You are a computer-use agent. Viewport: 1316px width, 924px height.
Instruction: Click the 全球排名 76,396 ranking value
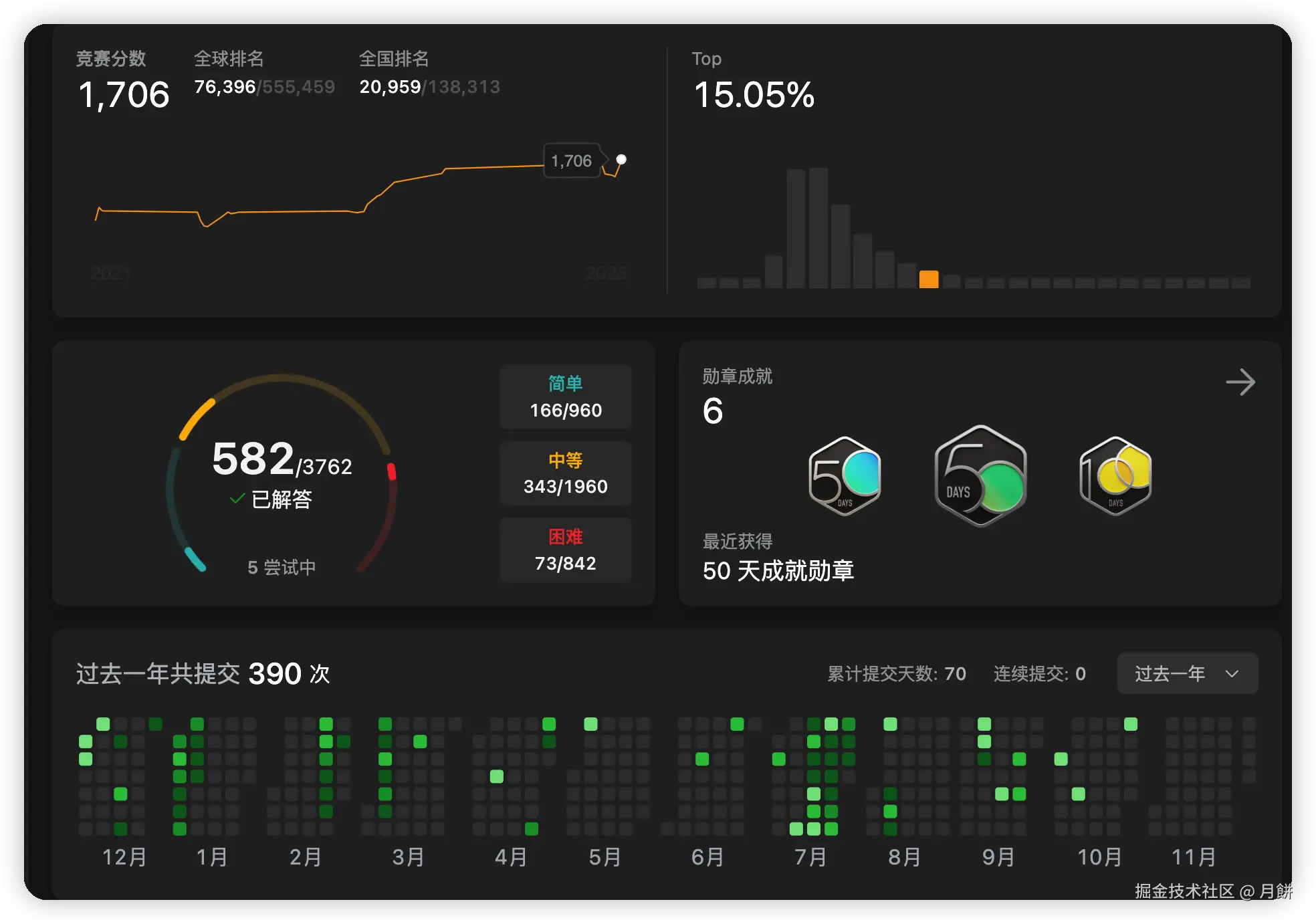pyautogui.click(x=225, y=87)
